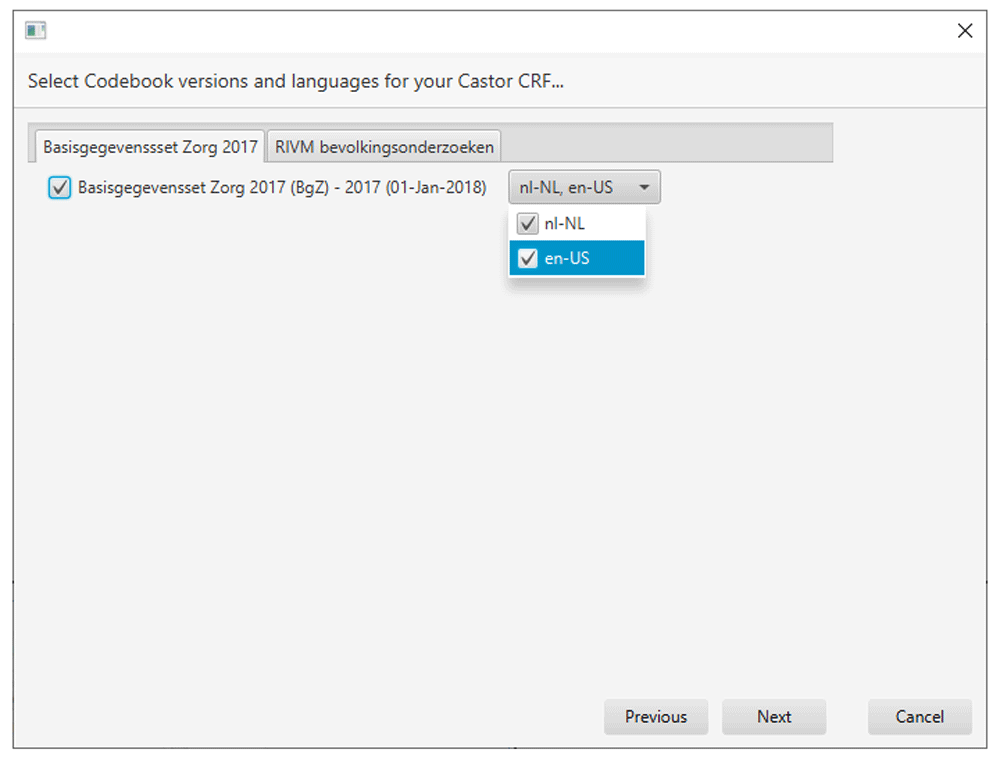Click the 'Select Codebook versions and languages' heading
This screenshot has height=760, width=1000.
pos(296,81)
